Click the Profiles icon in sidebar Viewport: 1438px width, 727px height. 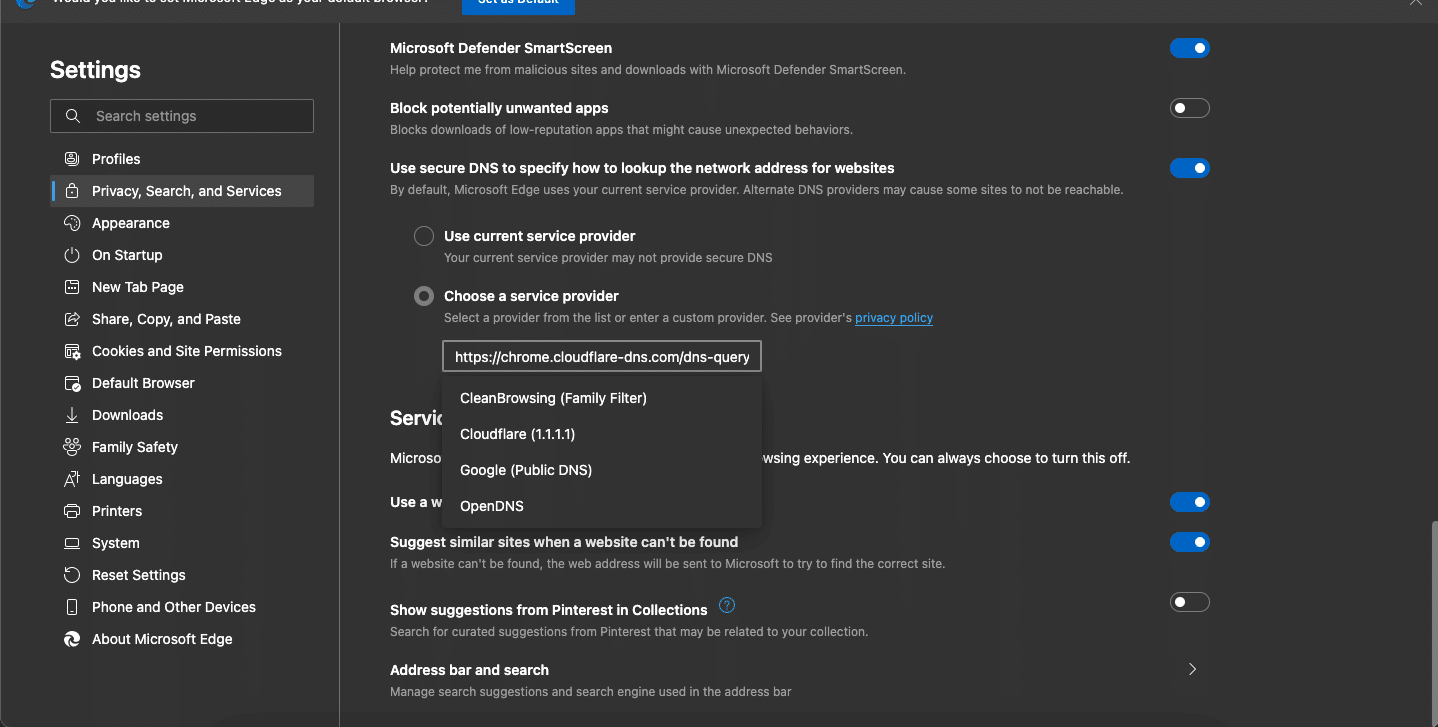pyautogui.click(x=72, y=159)
